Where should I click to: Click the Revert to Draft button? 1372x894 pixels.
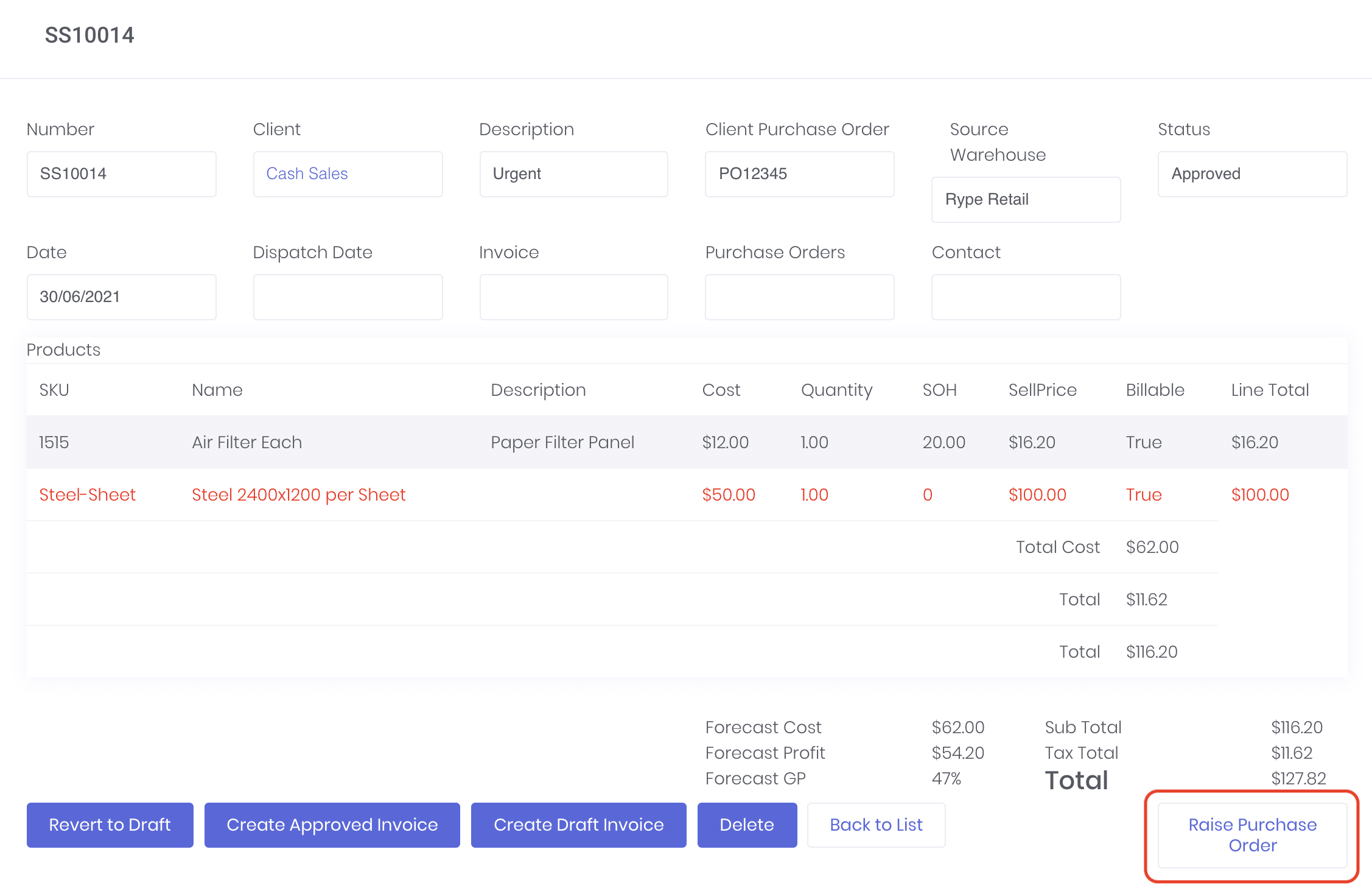pos(110,825)
